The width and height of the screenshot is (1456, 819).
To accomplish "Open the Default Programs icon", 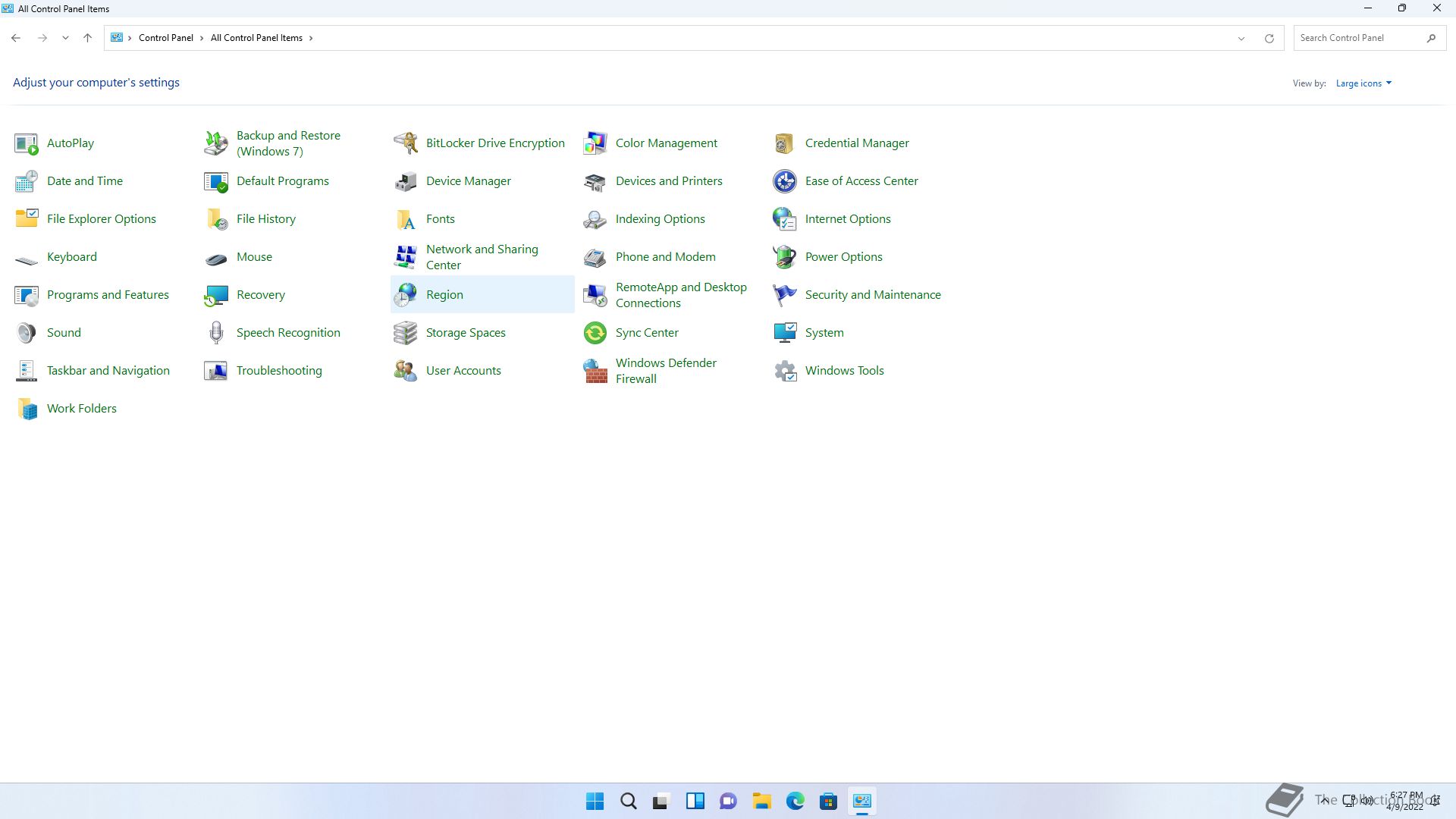I will [216, 181].
